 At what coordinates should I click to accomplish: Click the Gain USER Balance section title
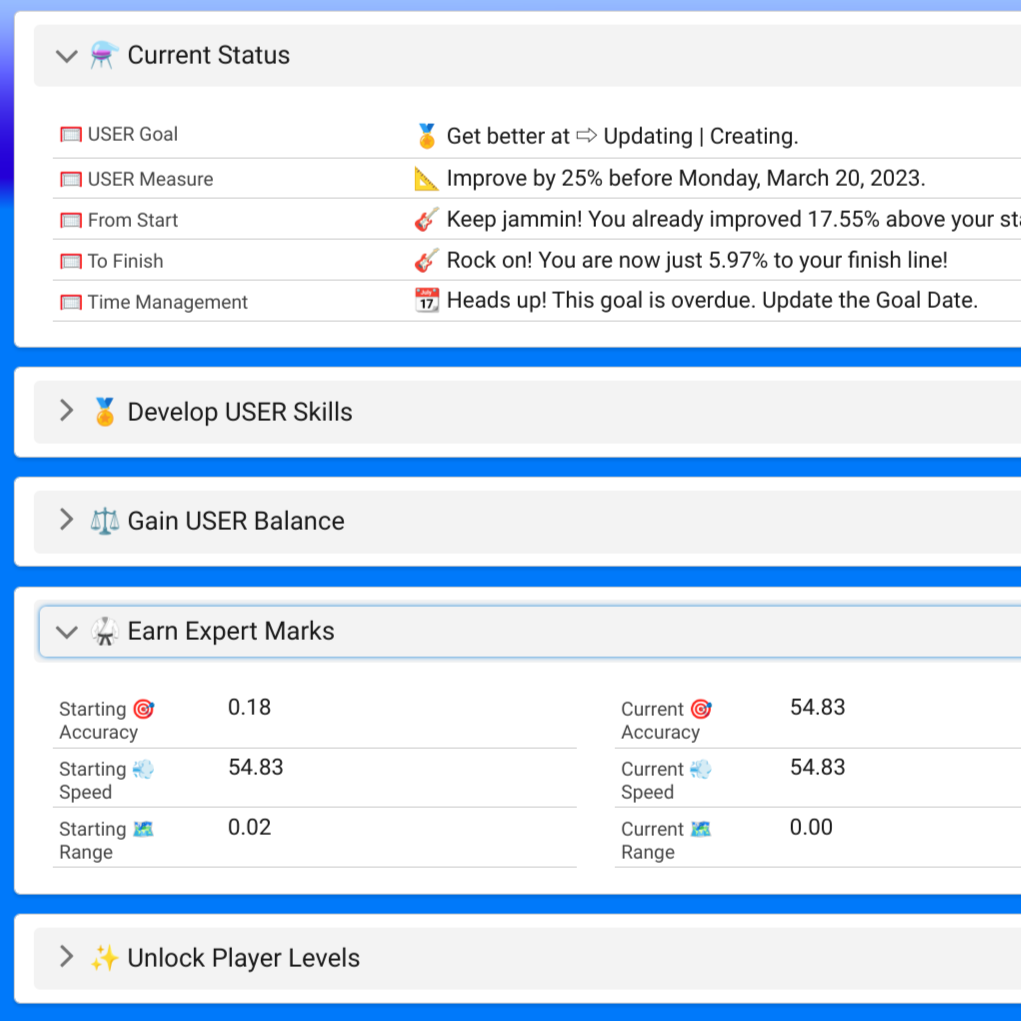click(x=236, y=521)
